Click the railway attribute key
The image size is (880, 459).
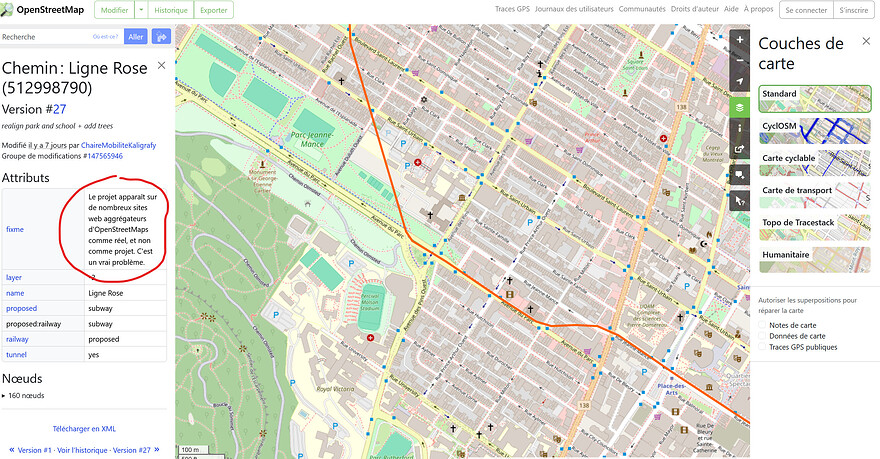click(17, 339)
